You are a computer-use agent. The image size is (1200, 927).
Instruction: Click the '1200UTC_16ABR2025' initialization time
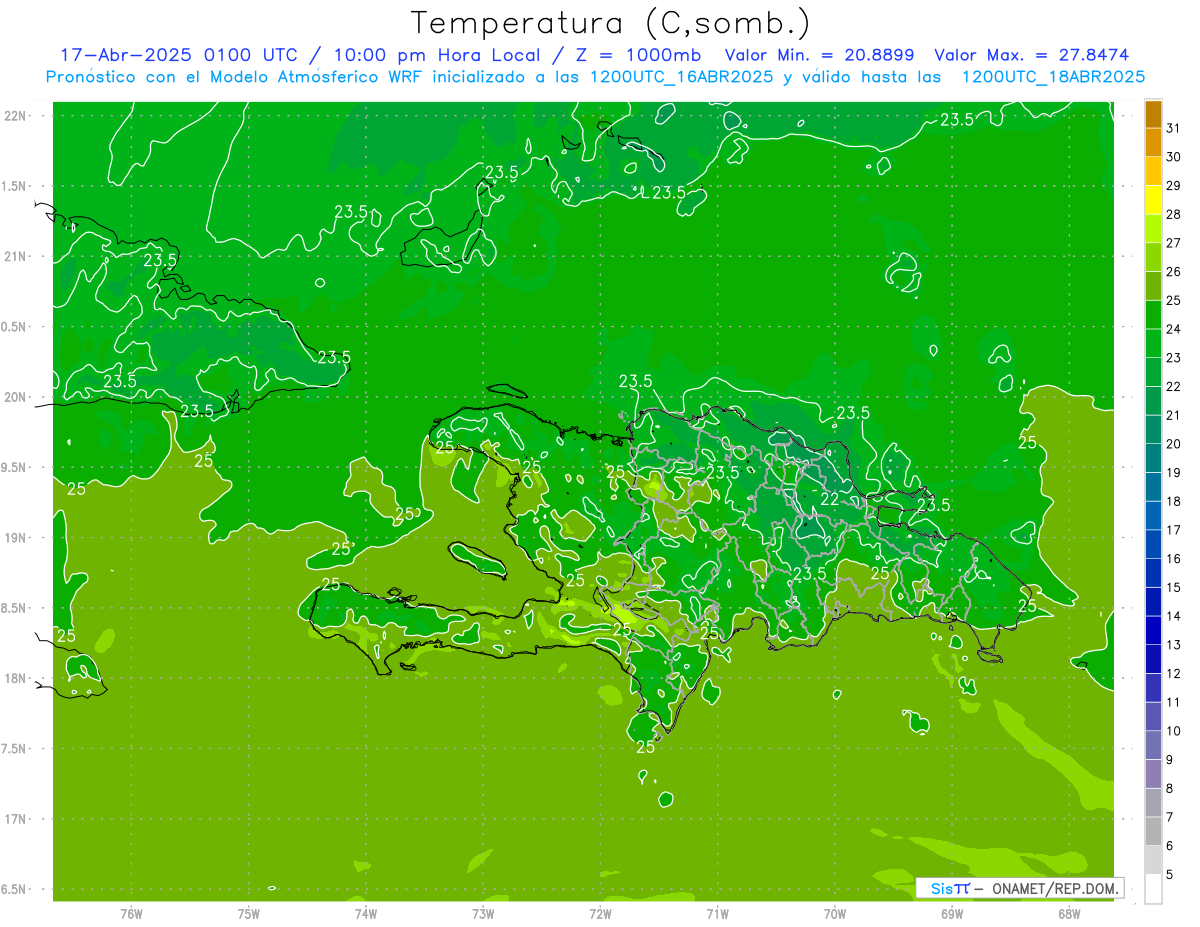[x=680, y=77]
